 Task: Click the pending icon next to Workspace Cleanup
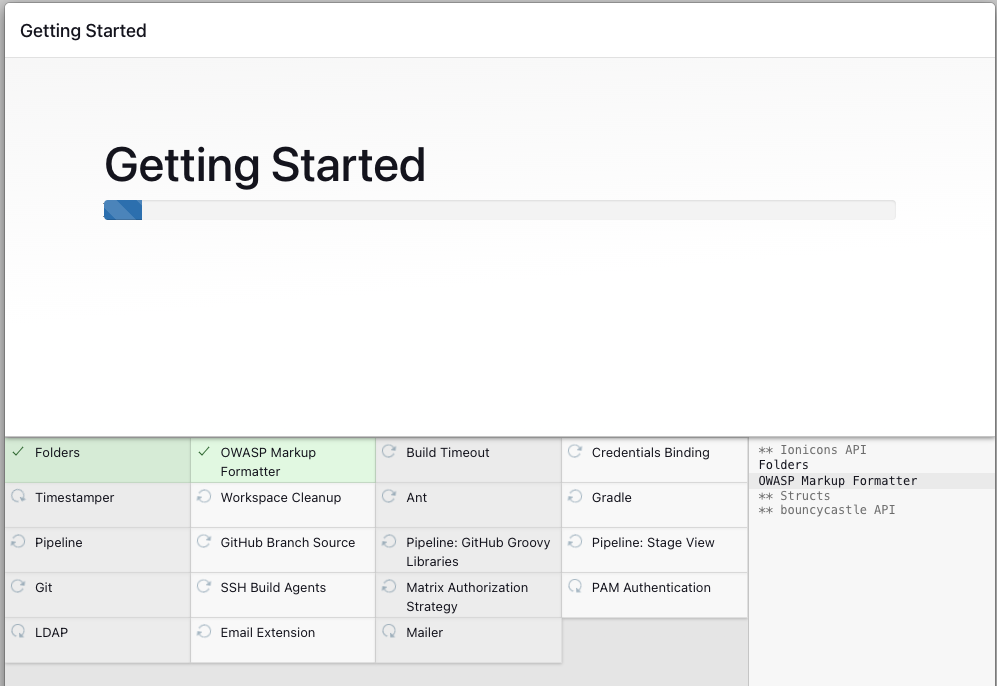(x=203, y=497)
